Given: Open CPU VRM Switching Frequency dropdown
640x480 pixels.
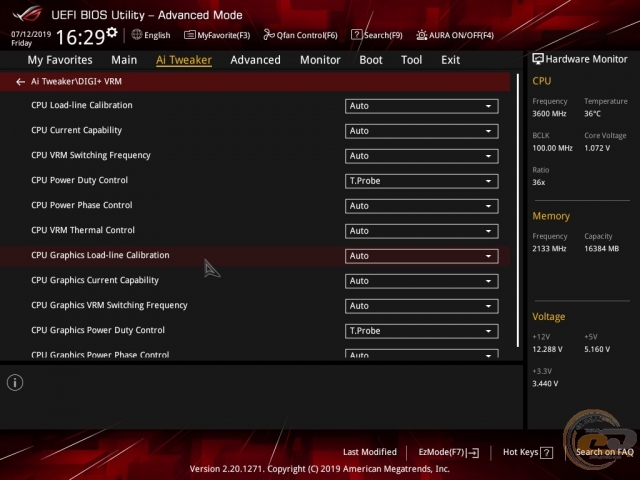Looking at the screenshot, I should click(422, 156).
